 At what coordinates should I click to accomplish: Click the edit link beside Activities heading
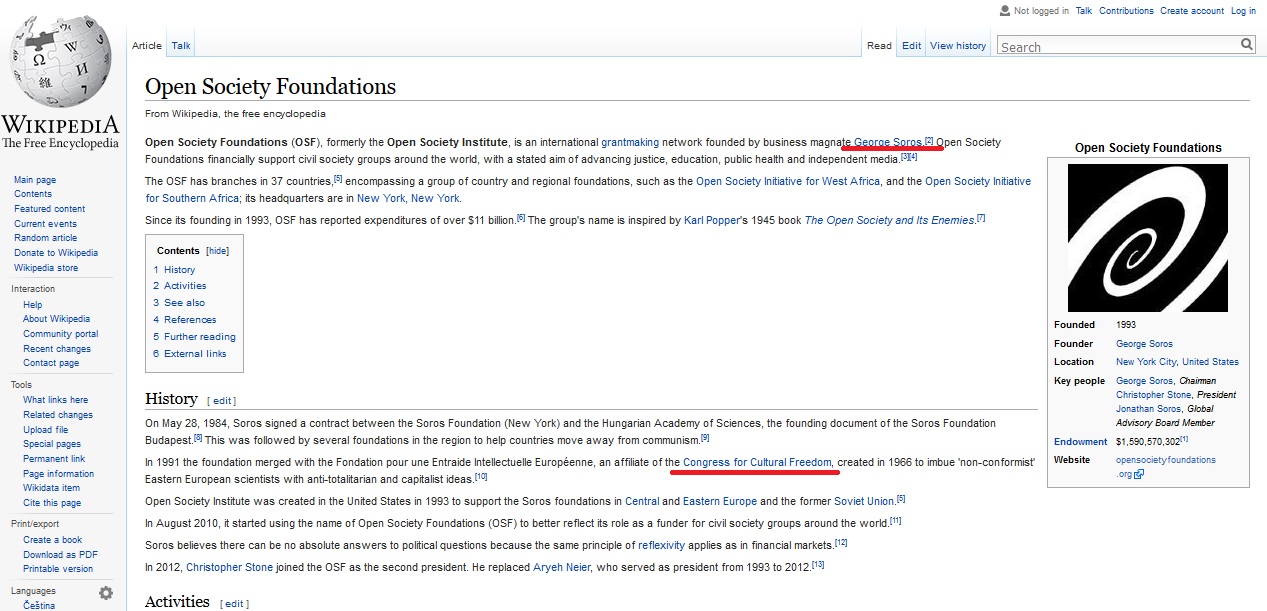(234, 604)
